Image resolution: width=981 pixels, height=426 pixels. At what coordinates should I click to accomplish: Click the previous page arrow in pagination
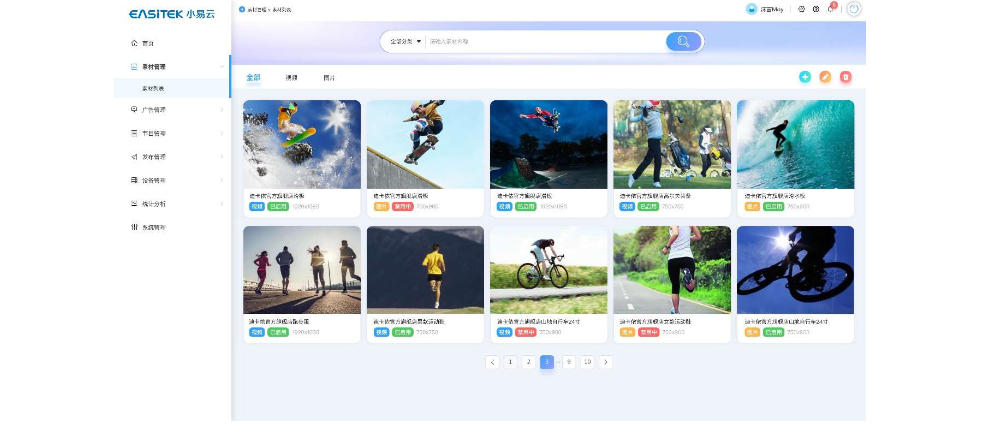tap(492, 362)
